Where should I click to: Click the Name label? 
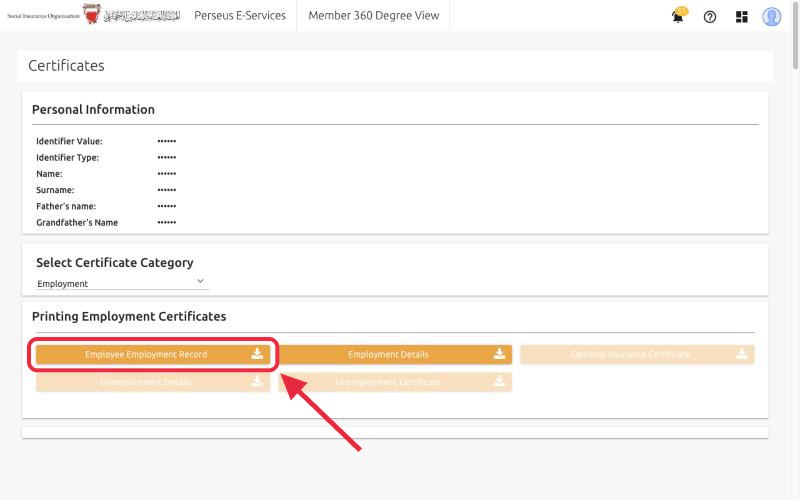[49, 173]
